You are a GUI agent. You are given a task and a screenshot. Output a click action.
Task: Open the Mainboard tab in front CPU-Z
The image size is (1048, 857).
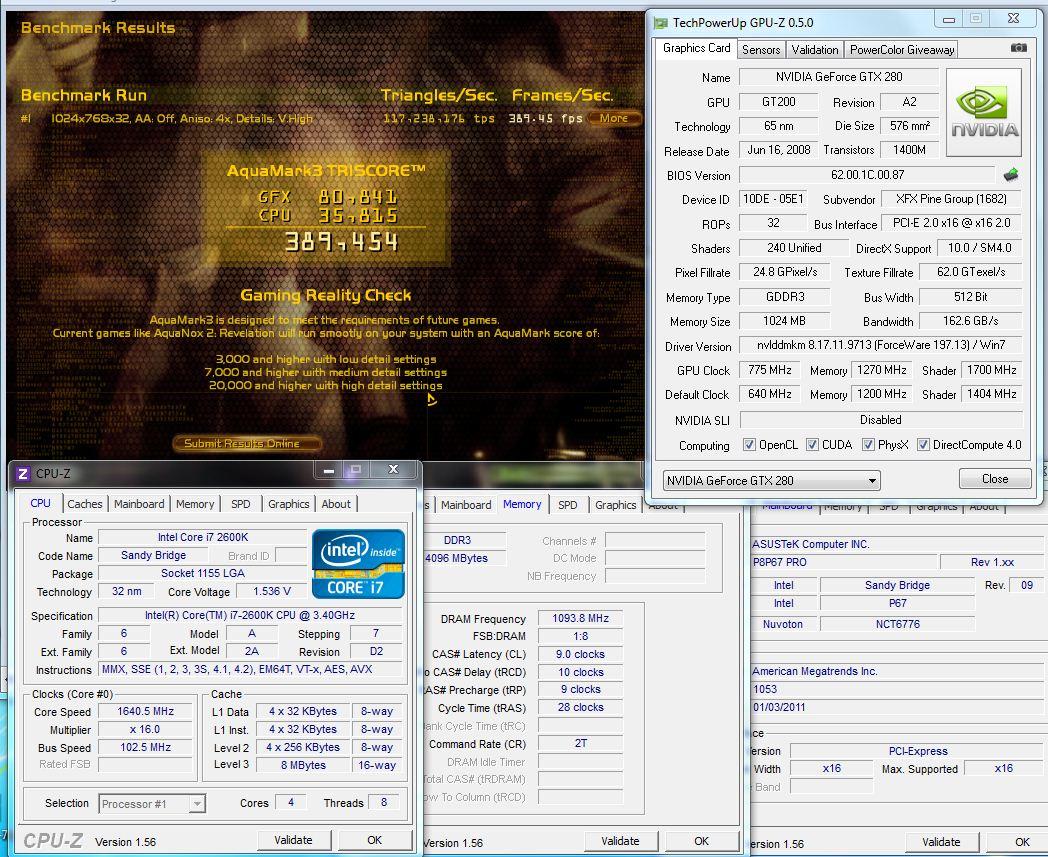coord(139,504)
